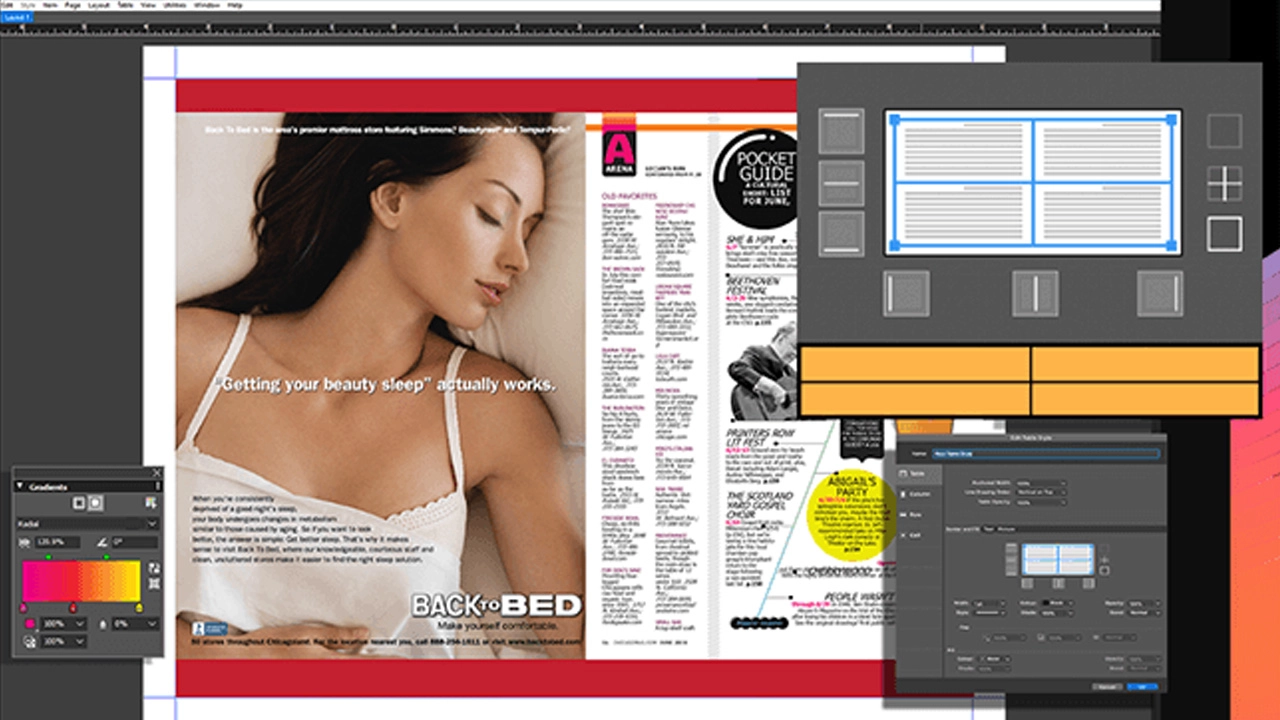Select the first green midpoint marker above the gradient

point(49,557)
